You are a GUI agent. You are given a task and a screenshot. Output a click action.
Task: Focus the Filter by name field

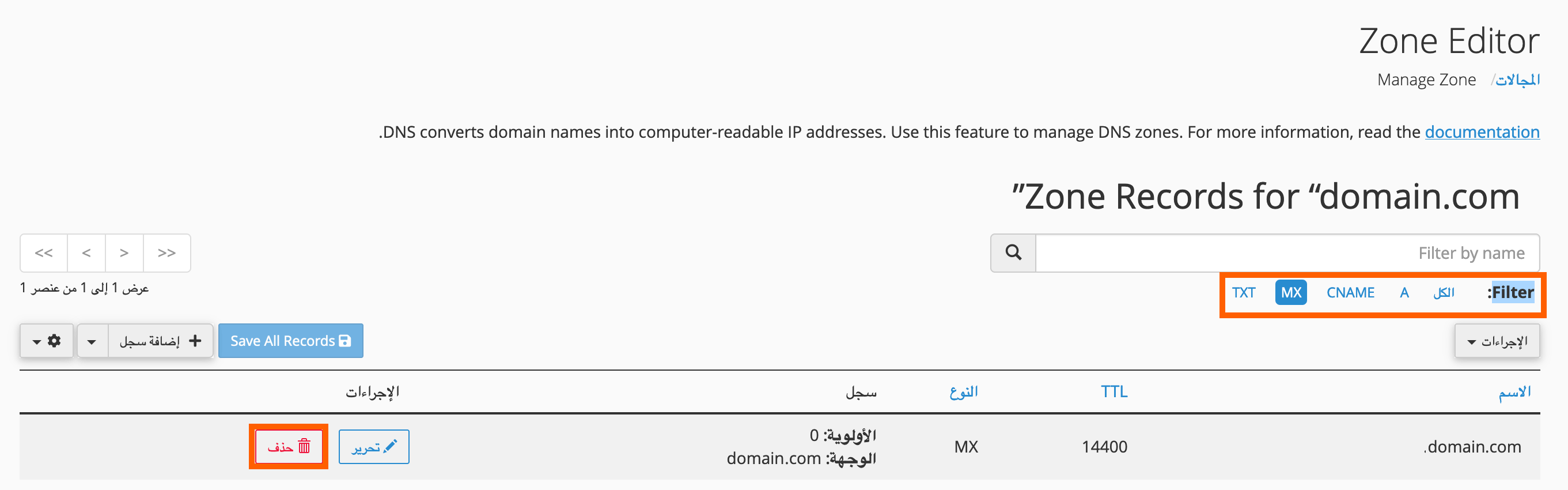1287,253
